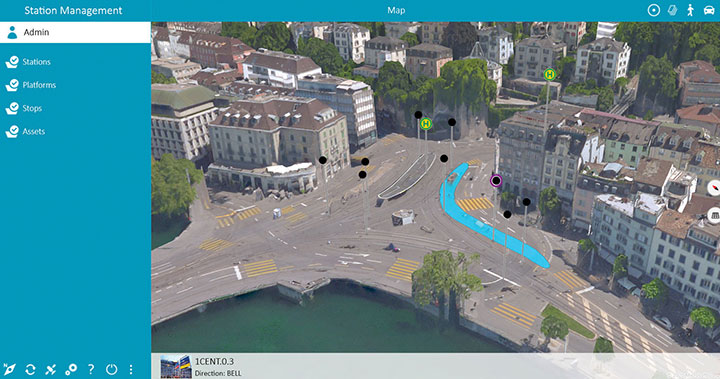Click the purple-ringed selected stop marker
The image size is (720, 379).
pyautogui.click(x=496, y=181)
